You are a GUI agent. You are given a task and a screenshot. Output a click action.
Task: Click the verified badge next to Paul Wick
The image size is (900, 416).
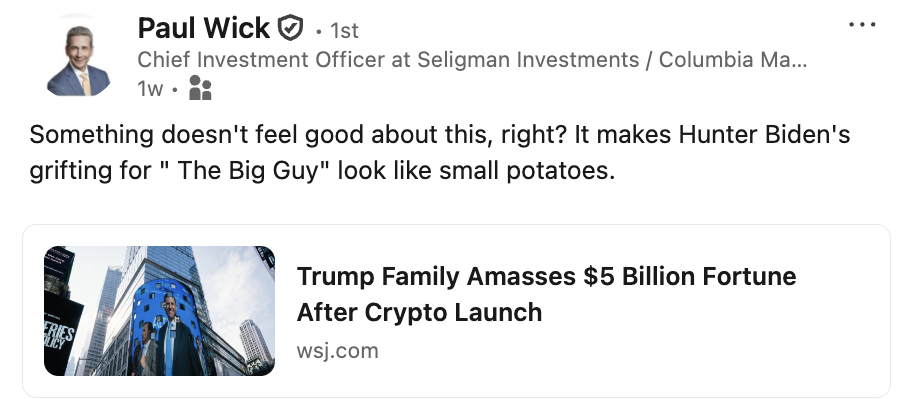coord(290,28)
